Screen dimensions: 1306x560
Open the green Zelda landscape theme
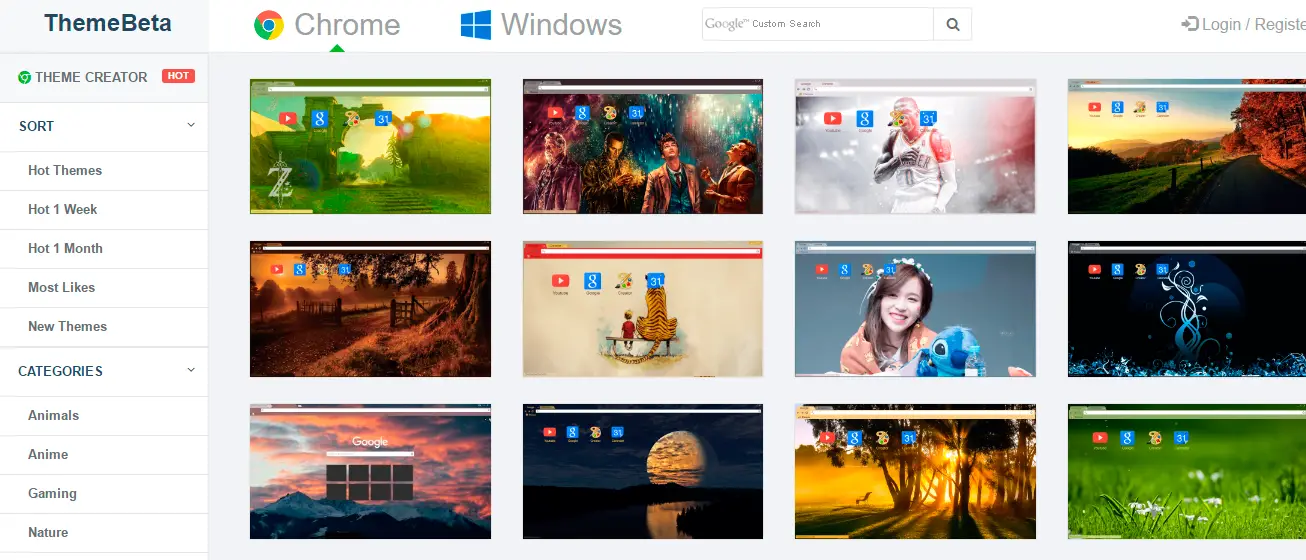[x=370, y=147]
